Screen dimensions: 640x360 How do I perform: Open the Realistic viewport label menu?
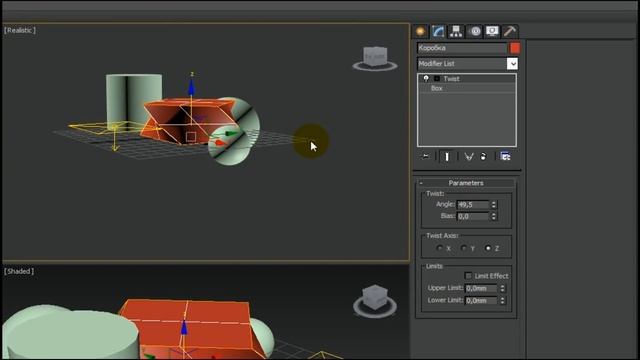20,30
